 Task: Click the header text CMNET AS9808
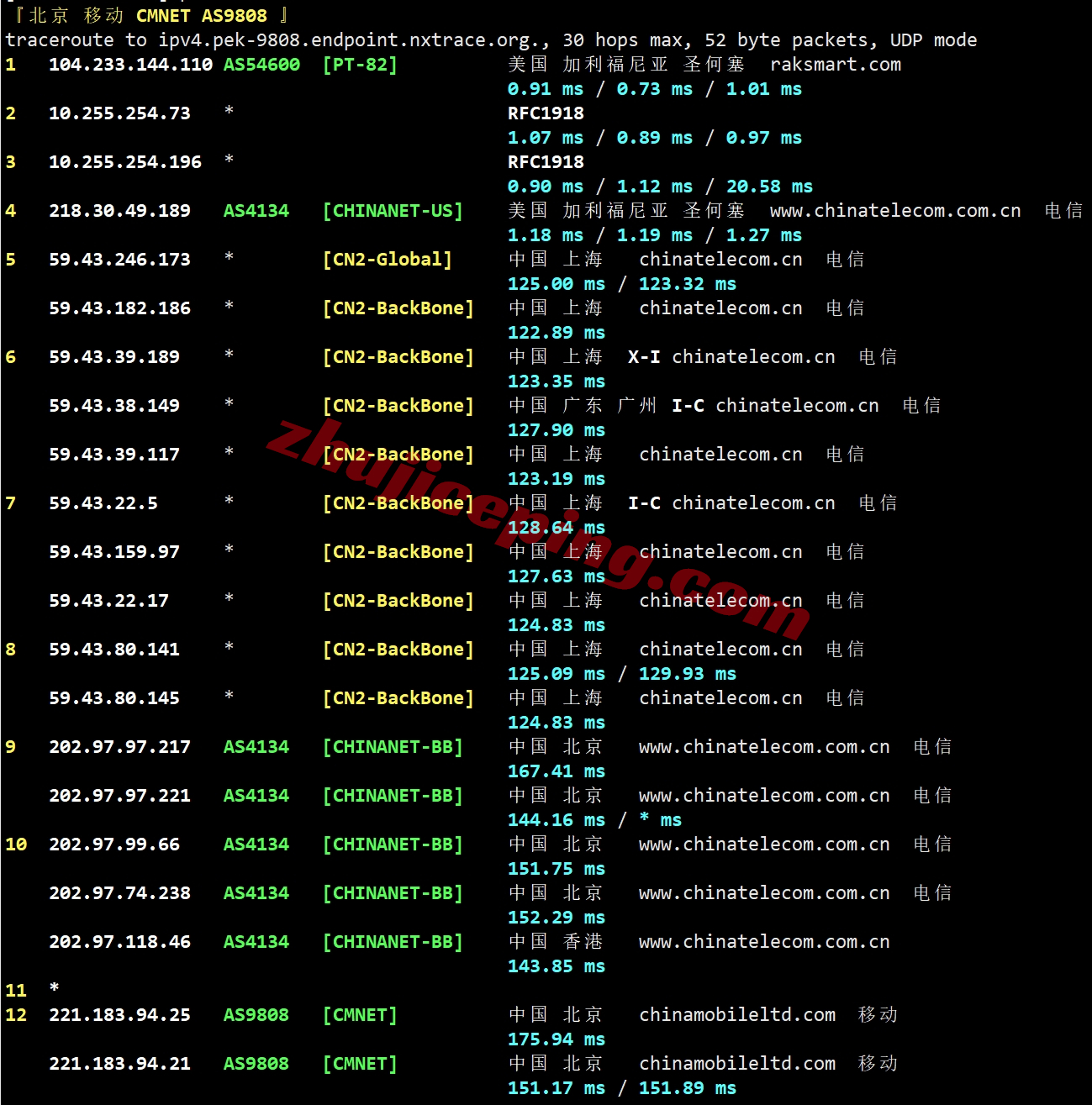tap(202, 16)
